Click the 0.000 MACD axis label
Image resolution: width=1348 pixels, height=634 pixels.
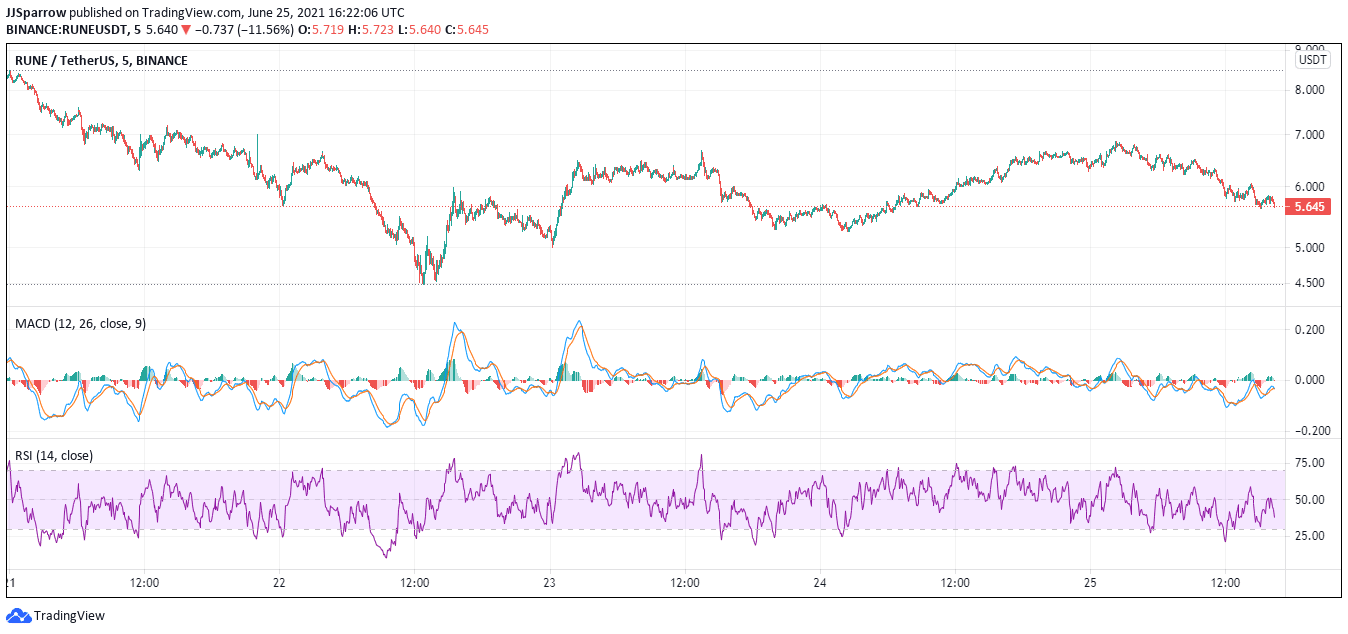[1309, 380]
